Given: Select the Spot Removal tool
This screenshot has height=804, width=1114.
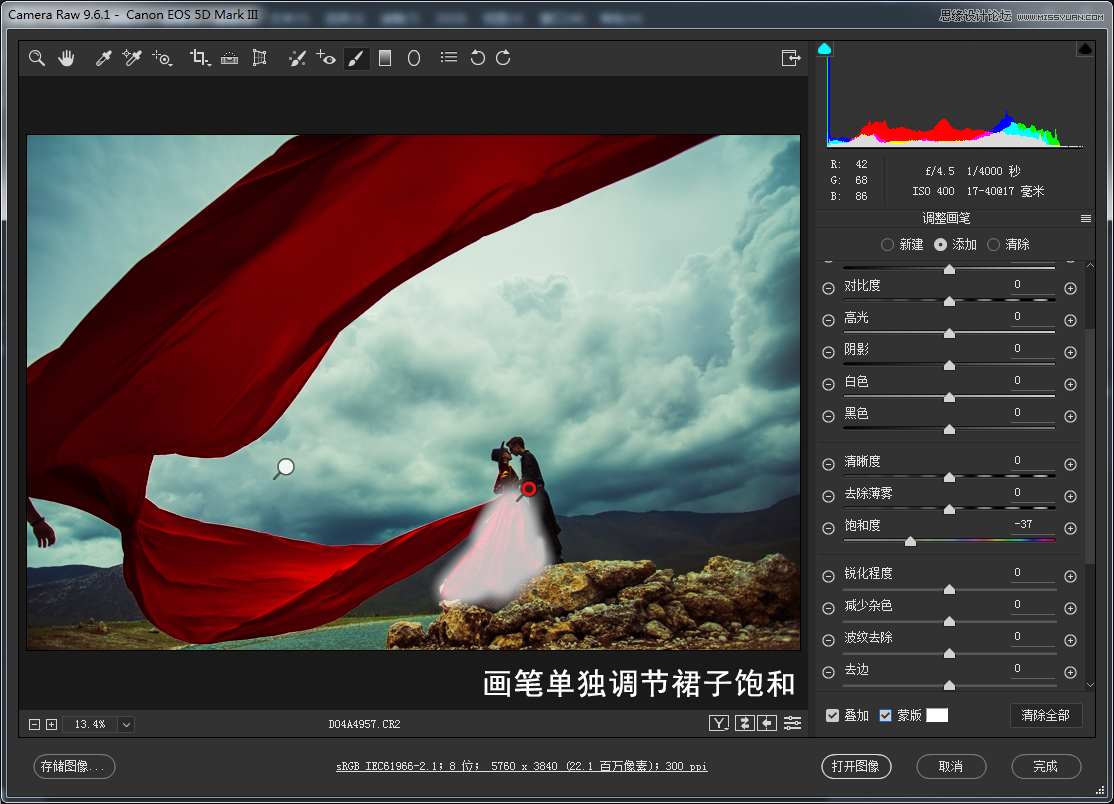Looking at the screenshot, I should tap(297, 58).
